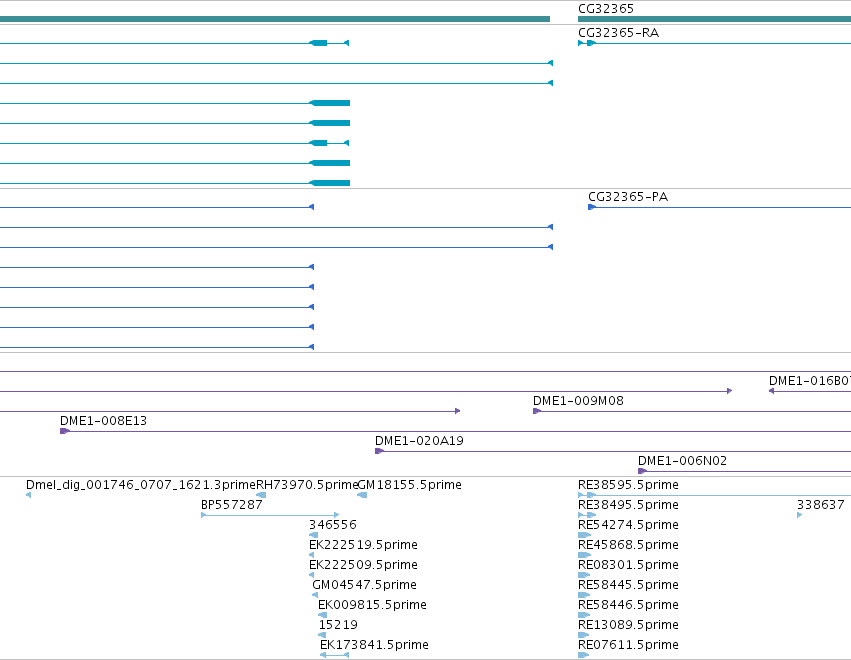851x660 pixels.
Task: Select EST GM04547.5prime
Action: pos(364,585)
